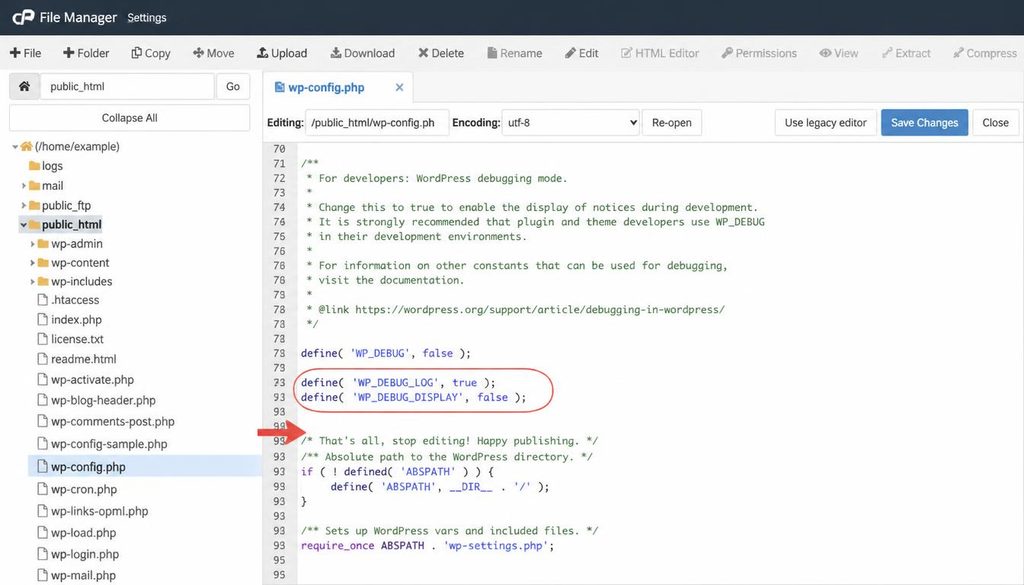Click the editor Close button
Screen dimensions: 1024x585
tap(995, 123)
